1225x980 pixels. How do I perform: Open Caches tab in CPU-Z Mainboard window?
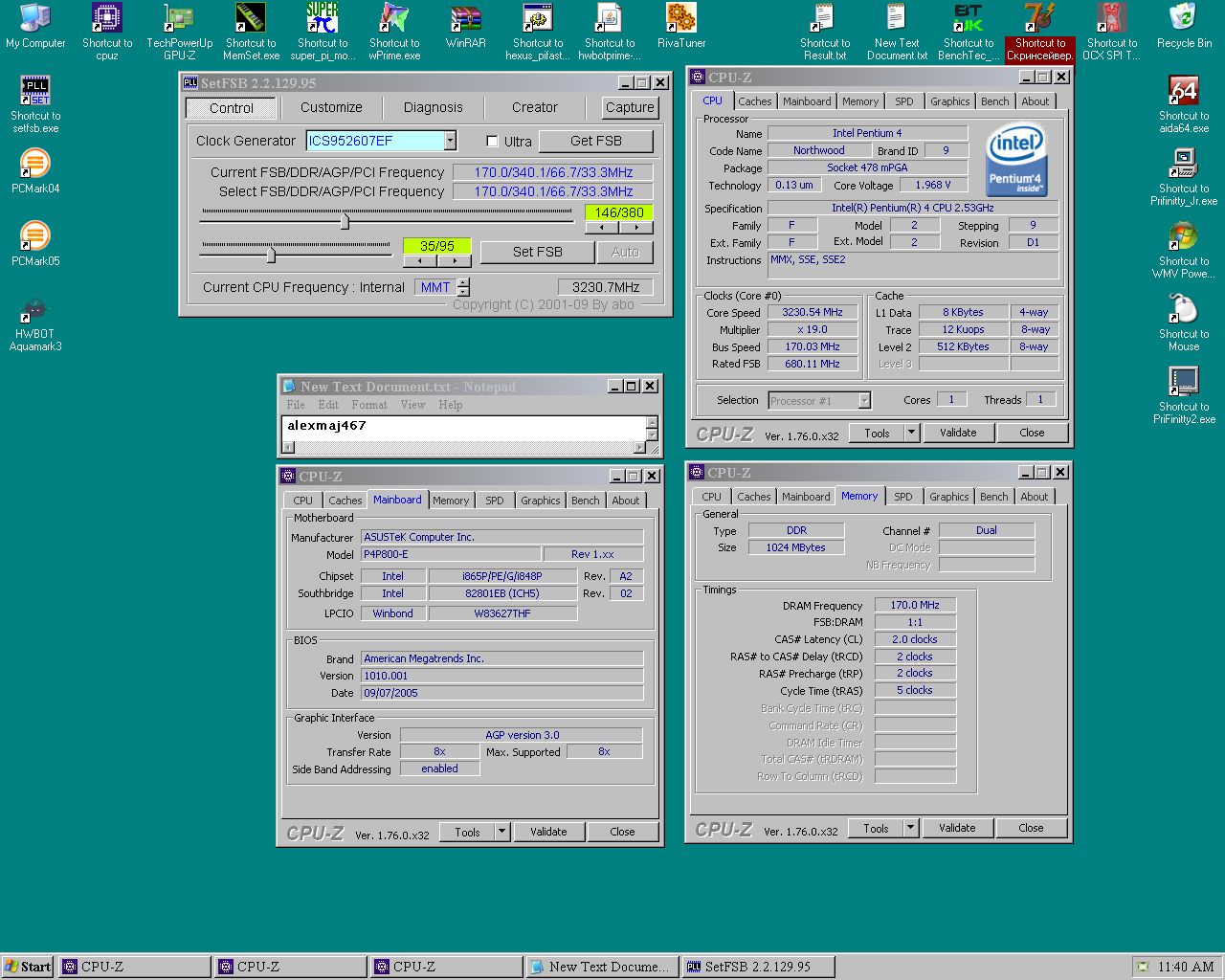345,500
